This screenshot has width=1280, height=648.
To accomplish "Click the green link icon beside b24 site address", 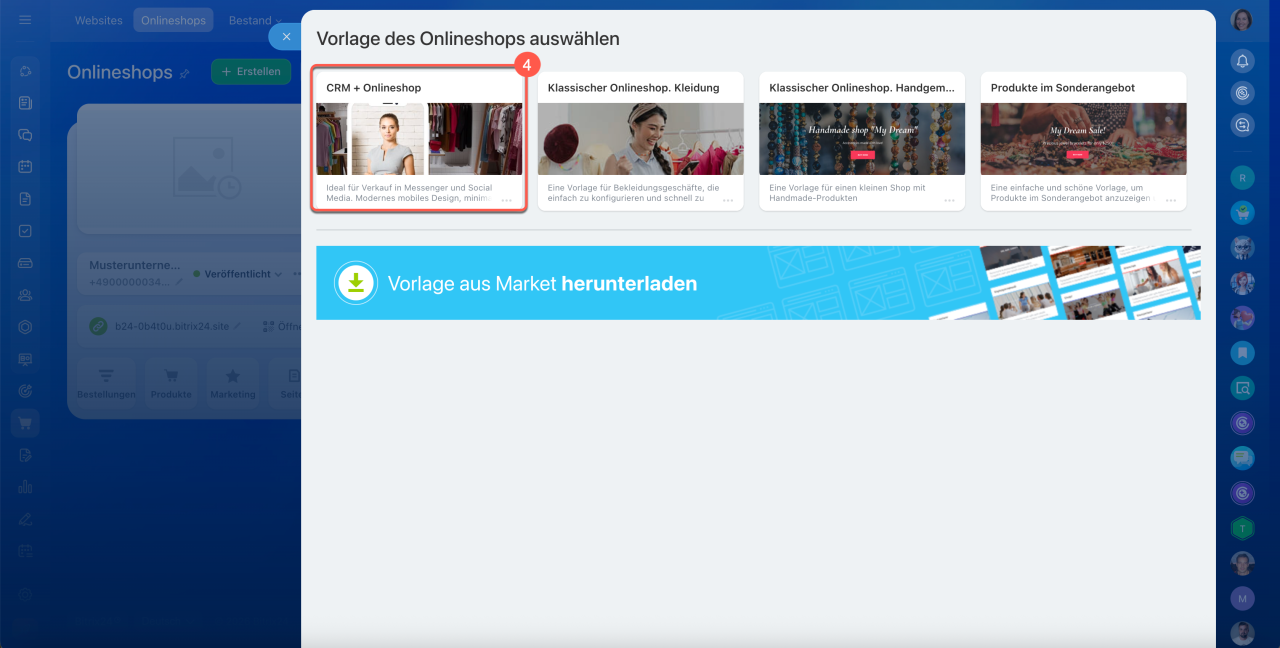I will pyautogui.click(x=98, y=326).
